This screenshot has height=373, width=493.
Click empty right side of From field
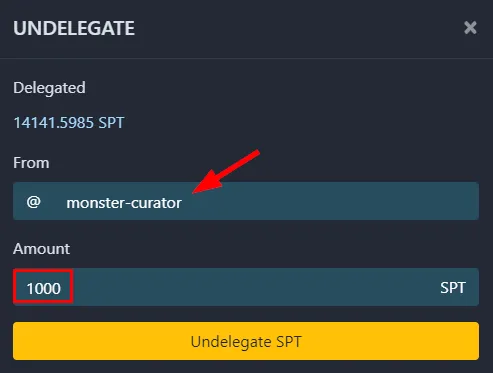tap(333, 201)
